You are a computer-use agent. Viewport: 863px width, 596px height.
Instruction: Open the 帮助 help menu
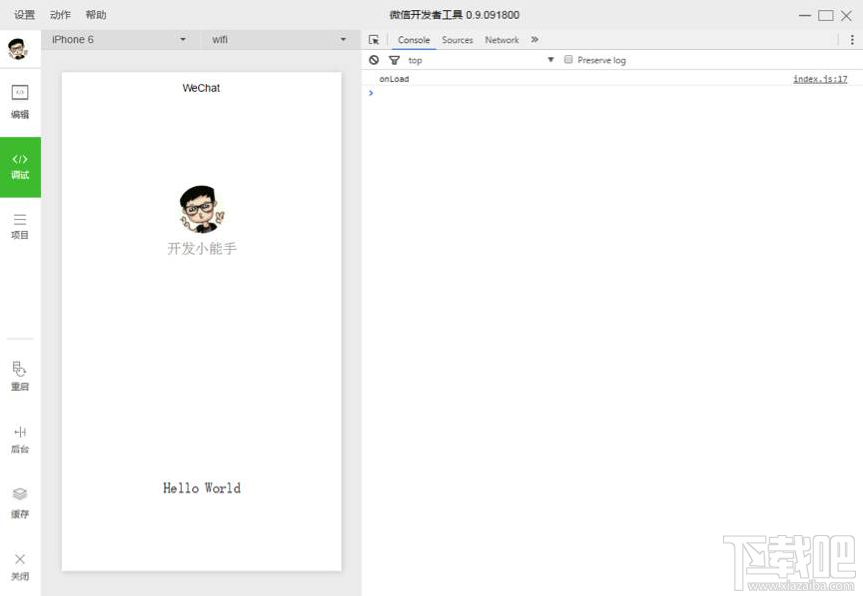click(x=96, y=15)
